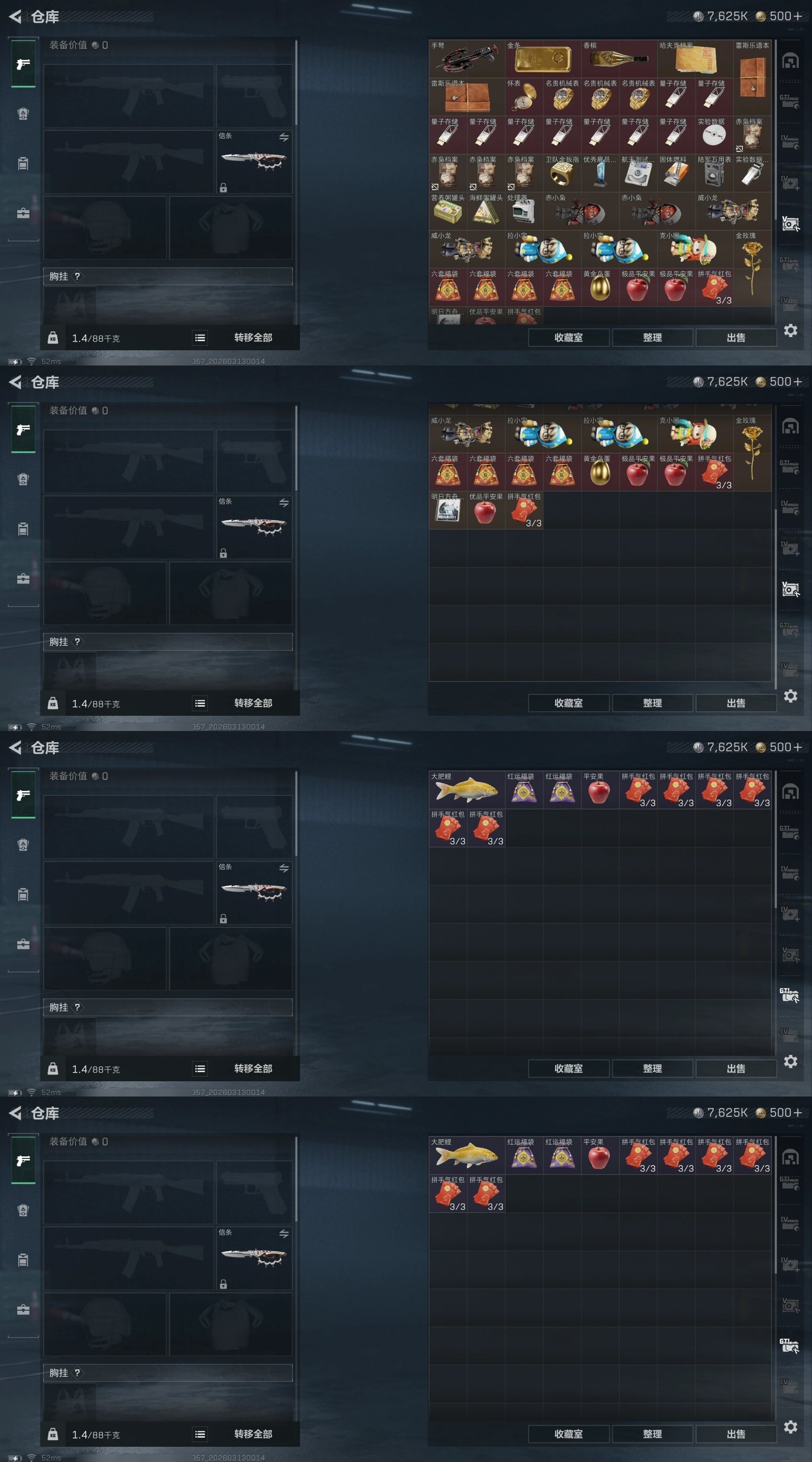Choose the 卫队金扳指 gold ring
The image size is (812, 1462).
point(562,173)
